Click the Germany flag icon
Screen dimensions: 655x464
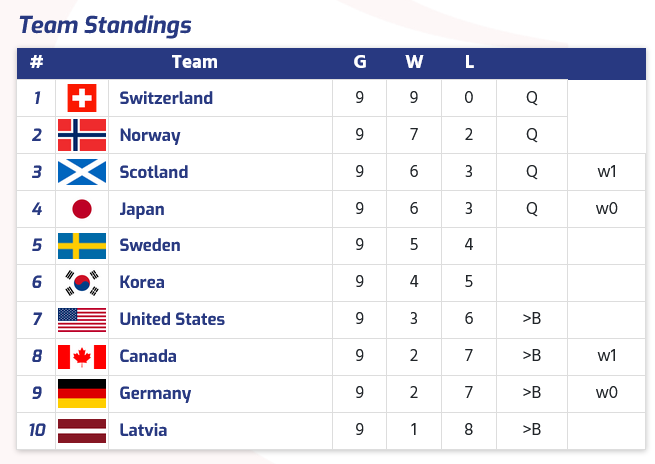[x=82, y=393]
